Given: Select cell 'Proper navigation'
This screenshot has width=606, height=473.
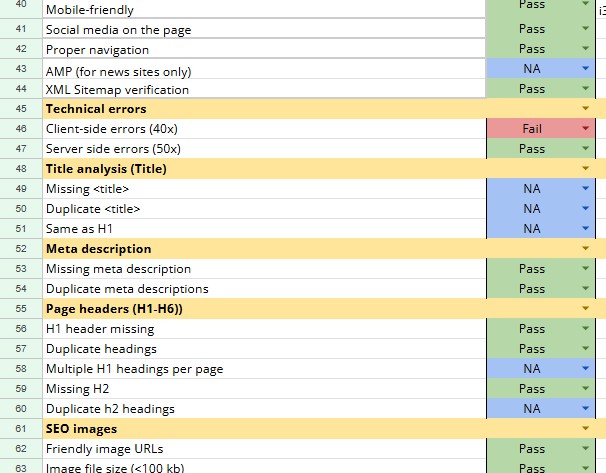Looking at the screenshot, I should click(x=264, y=49).
